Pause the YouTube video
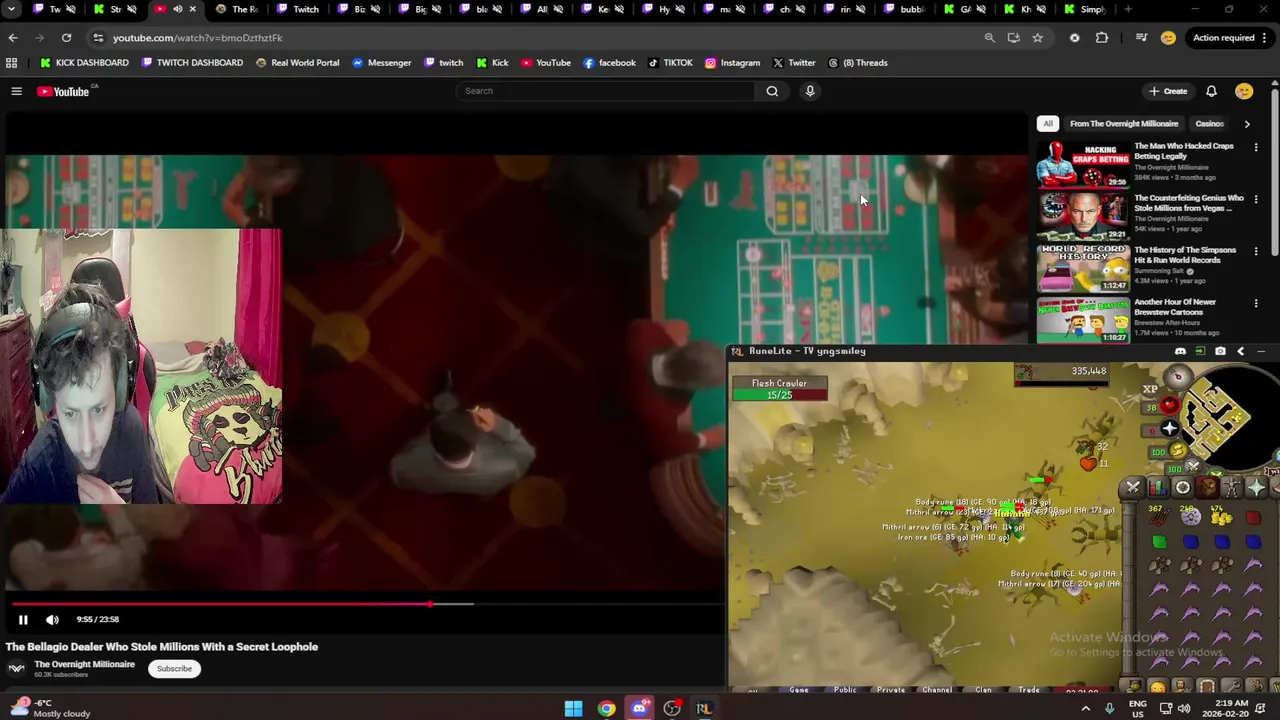This screenshot has width=1280, height=720. pyautogui.click(x=23, y=619)
